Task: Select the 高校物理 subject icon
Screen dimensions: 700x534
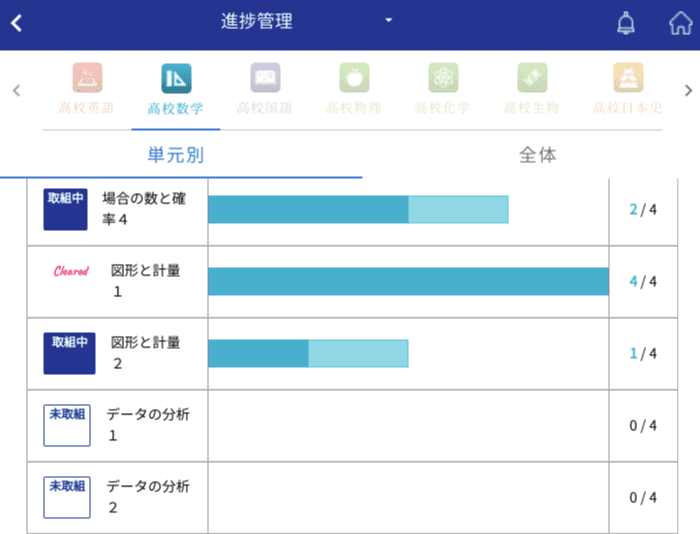Action: click(354, 78)
